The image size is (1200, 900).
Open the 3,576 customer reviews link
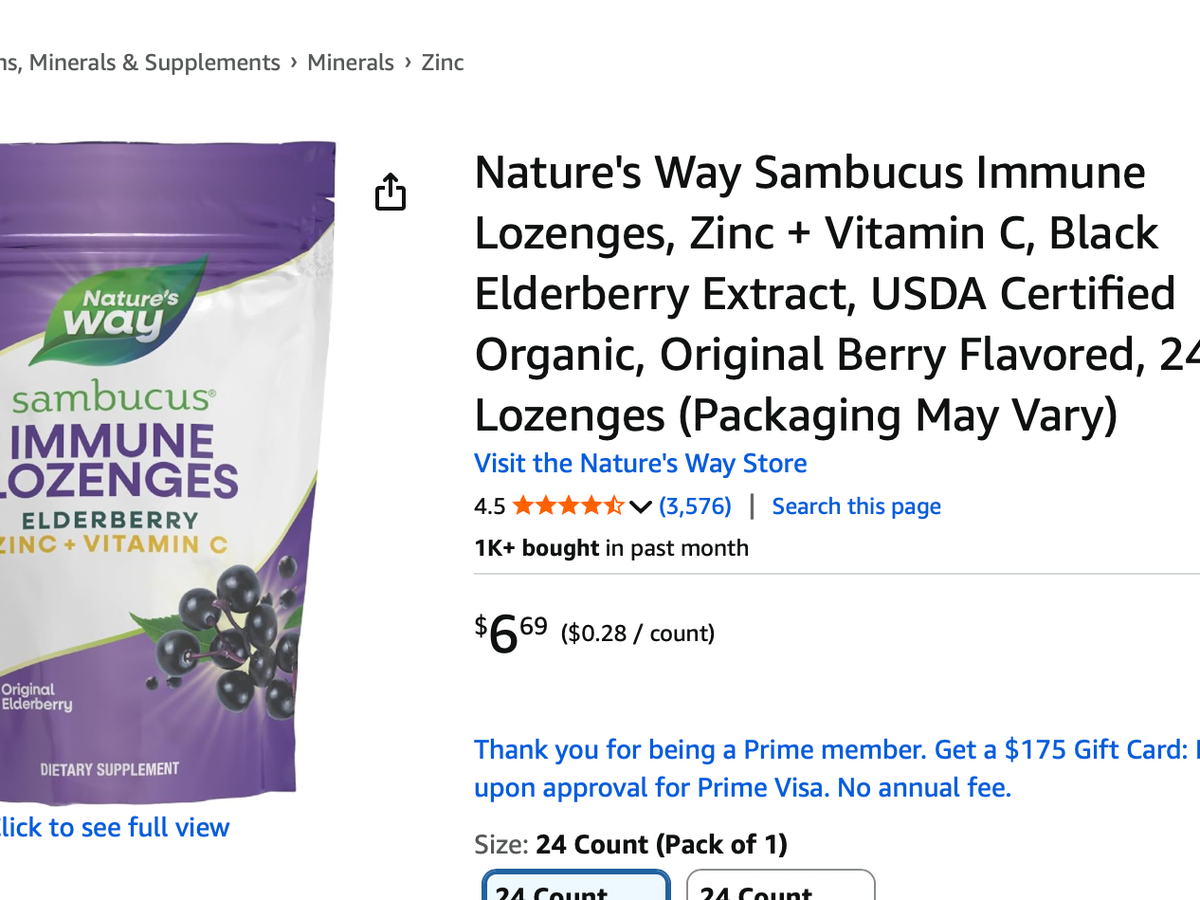(695, 506)
